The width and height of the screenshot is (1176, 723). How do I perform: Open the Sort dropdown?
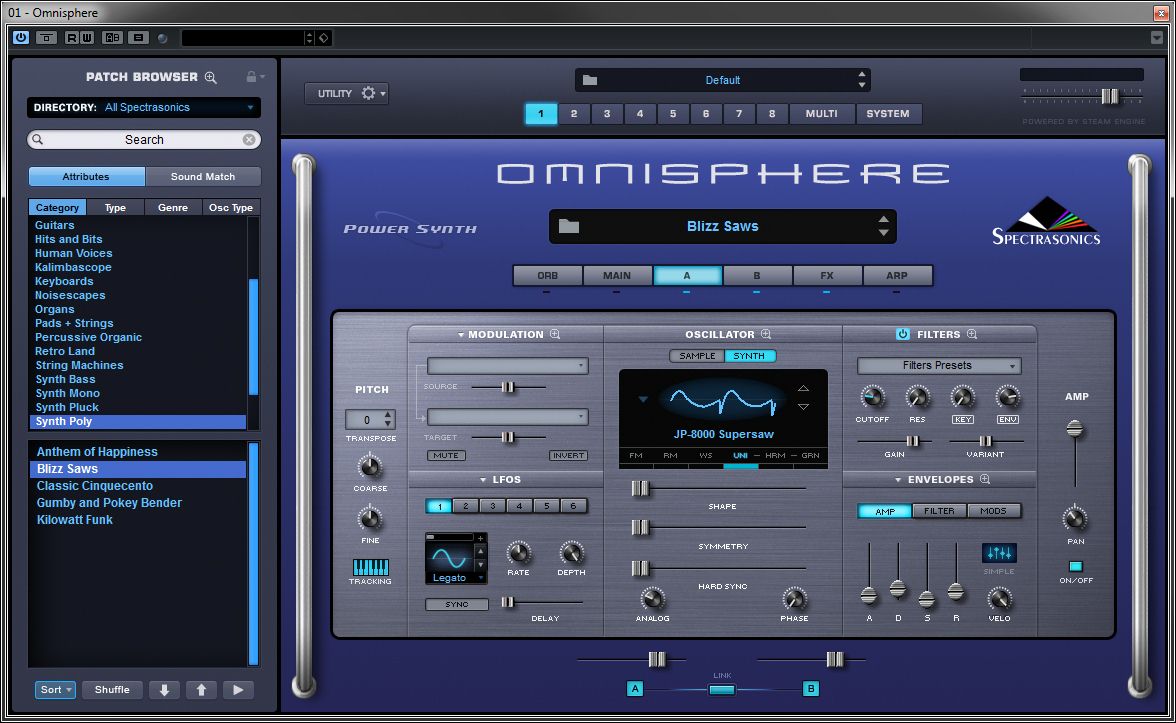[56, 690]
